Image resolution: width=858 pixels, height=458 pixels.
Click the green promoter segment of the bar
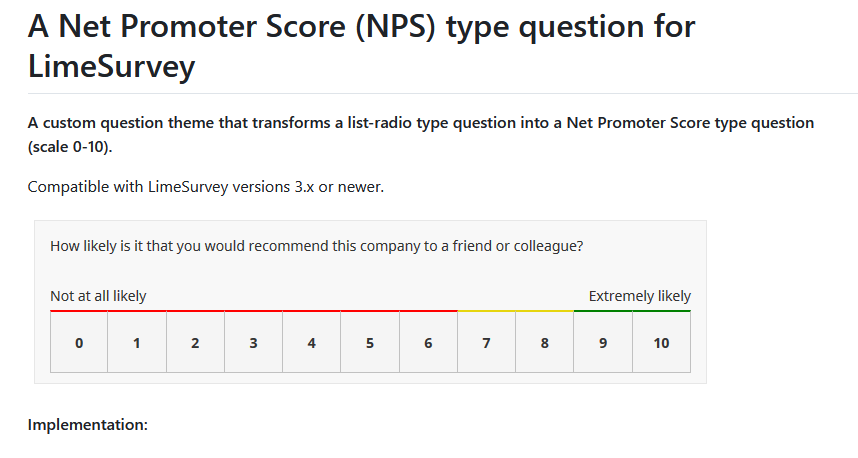click(x=632, y=311)
